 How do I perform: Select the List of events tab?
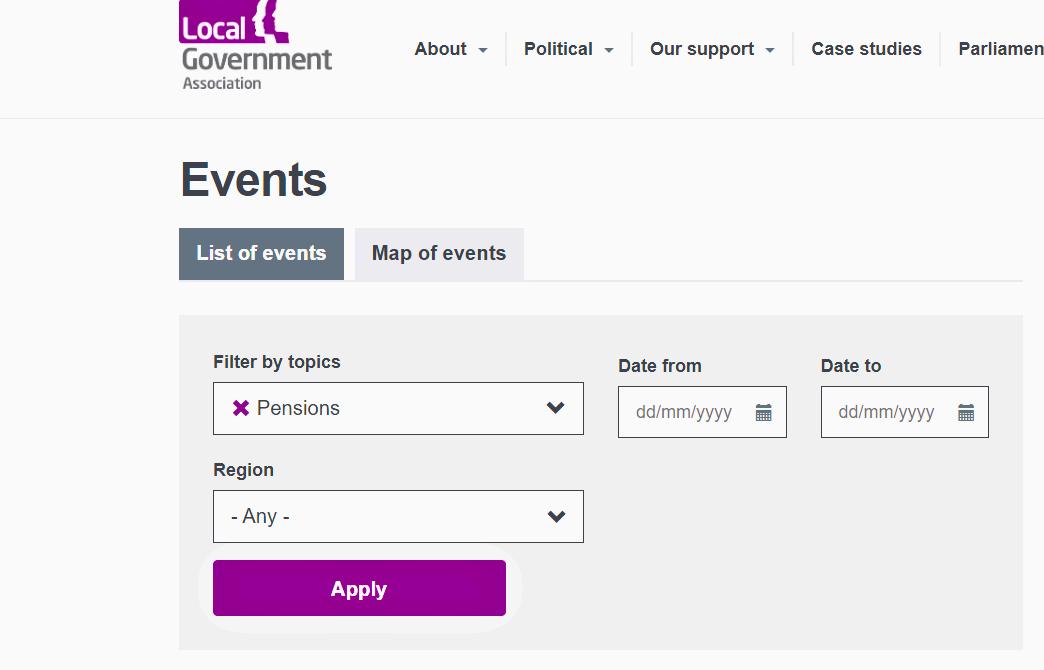coord(261,254)
